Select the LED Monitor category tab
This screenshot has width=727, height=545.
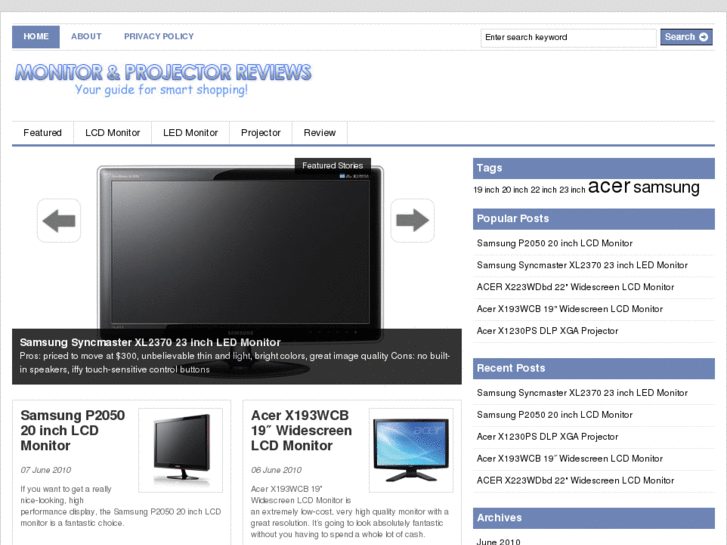tap(191, 133)
